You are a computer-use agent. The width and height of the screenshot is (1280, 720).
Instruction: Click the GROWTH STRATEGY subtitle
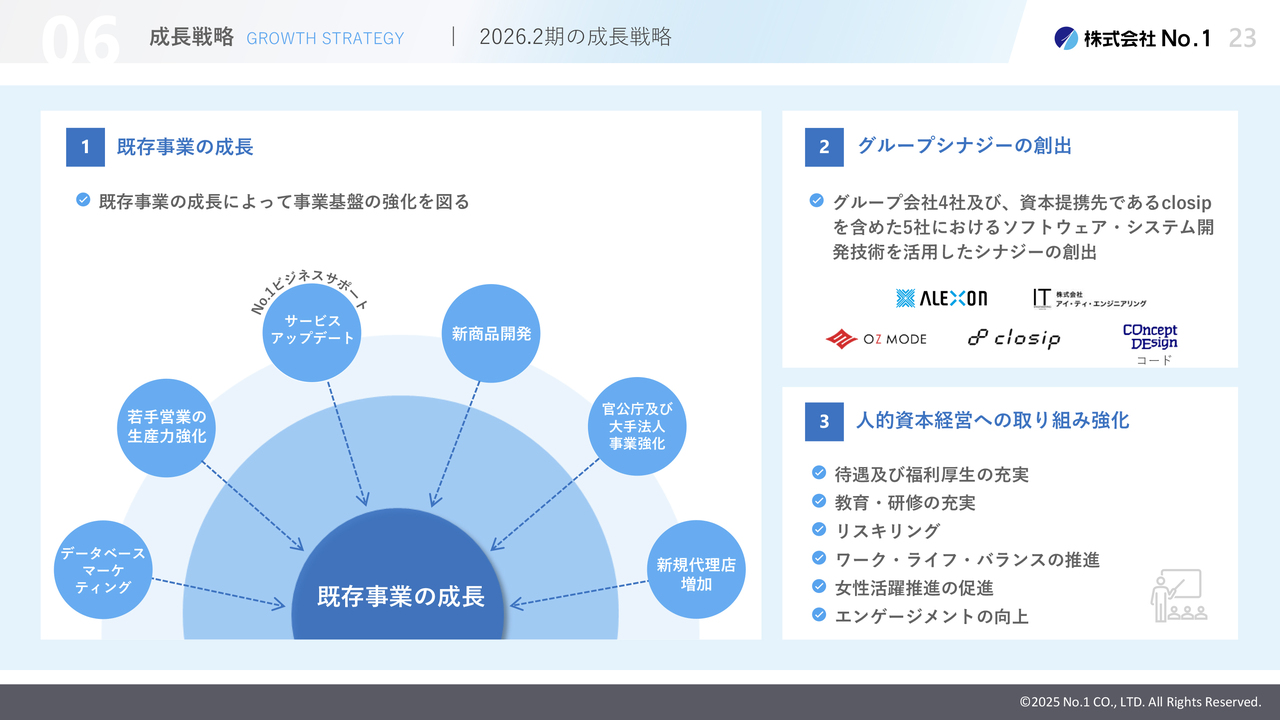point(325,39)
